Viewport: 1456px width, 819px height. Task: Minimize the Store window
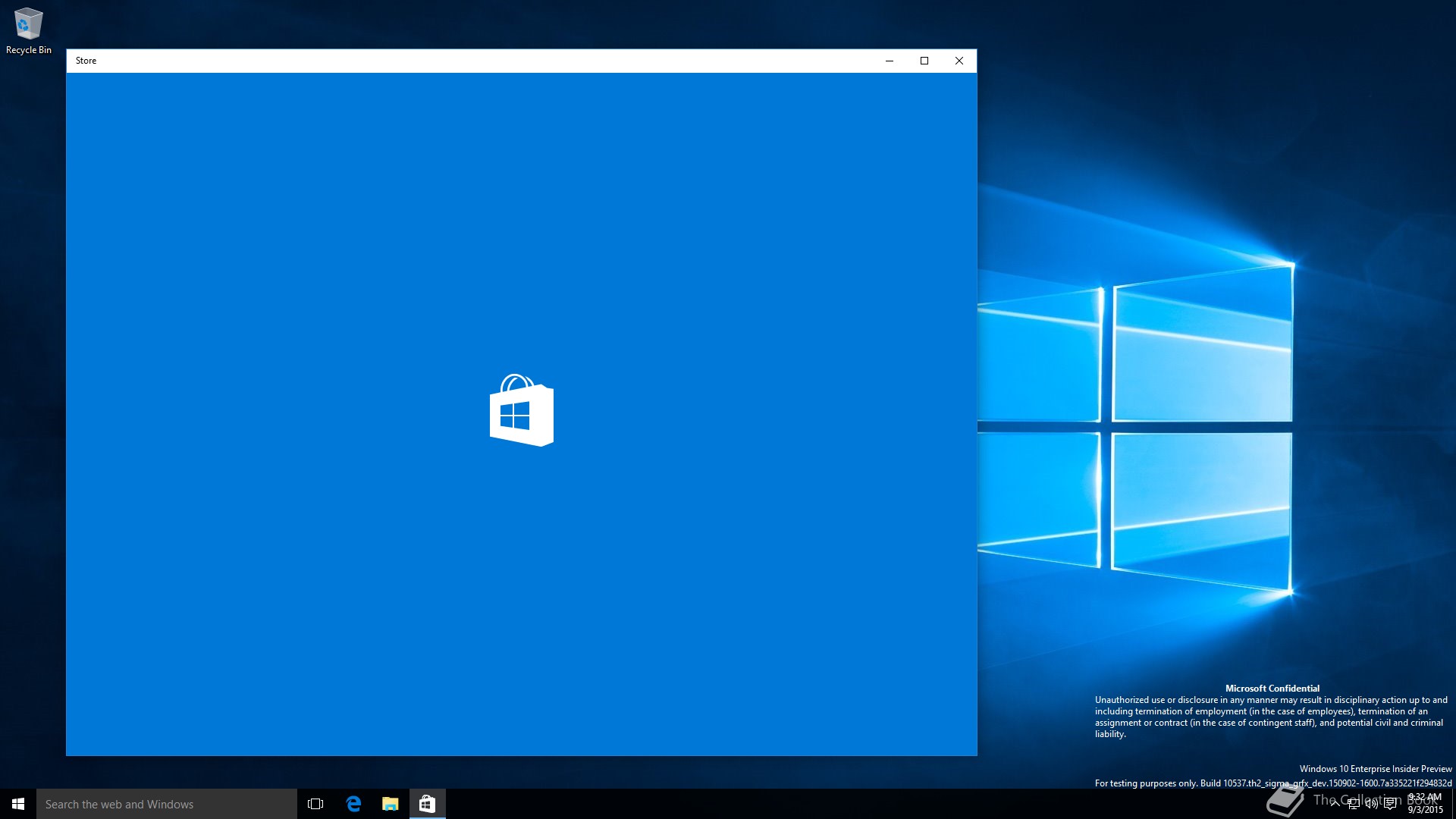point(890,61)
